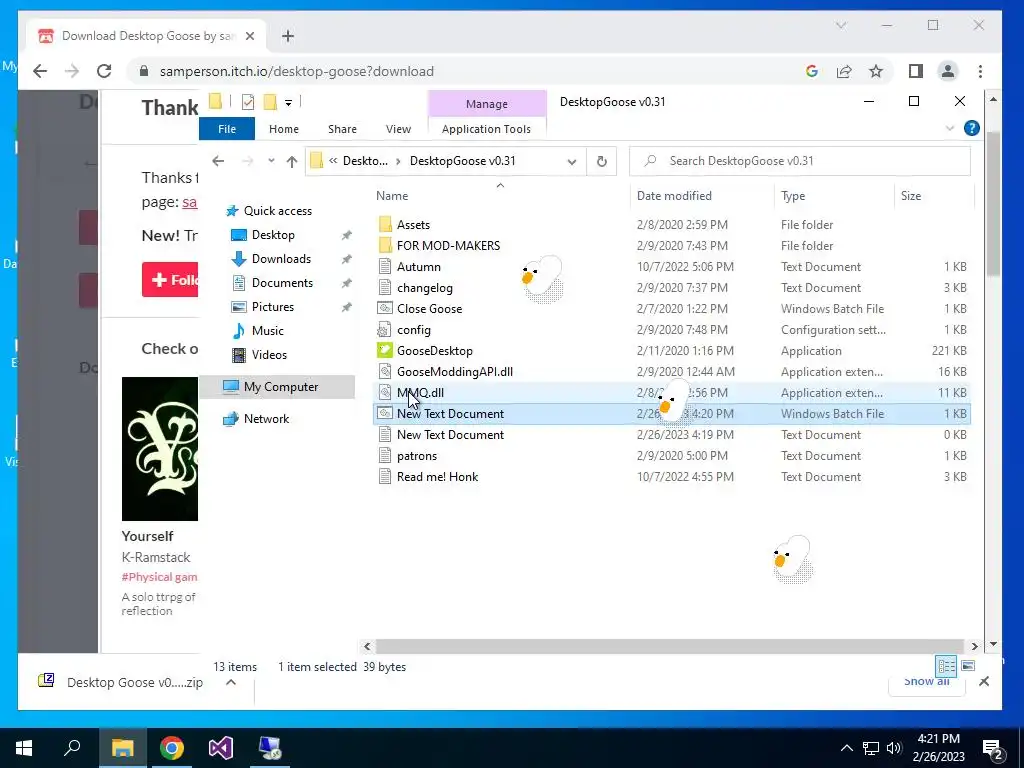1024x768 pixels.
Task: Open Visual Studio from taskbar
Action: click(221, 748)
